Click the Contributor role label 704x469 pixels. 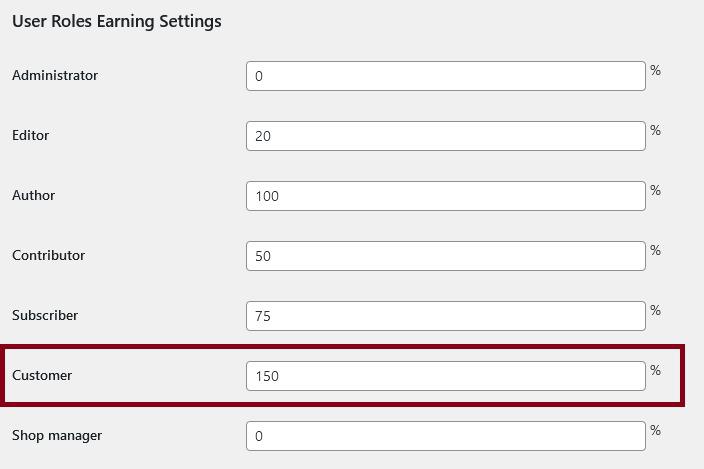coord(48,256)
